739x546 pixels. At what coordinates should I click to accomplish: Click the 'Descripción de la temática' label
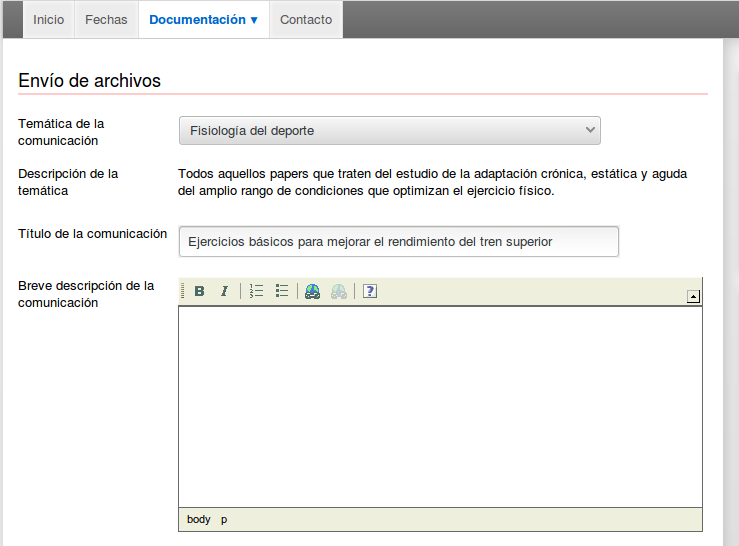(68, 182)
